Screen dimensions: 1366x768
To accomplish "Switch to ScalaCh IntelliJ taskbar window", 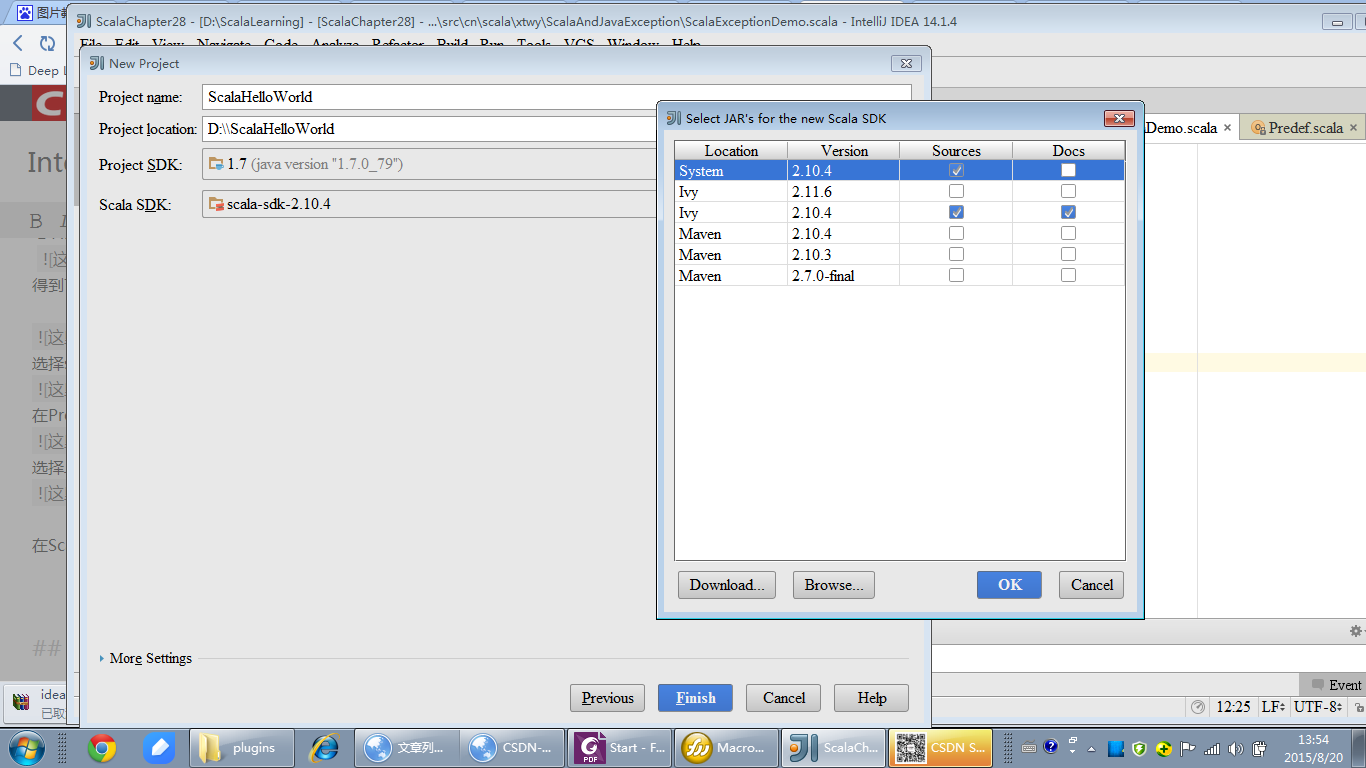I will [835, 747].
